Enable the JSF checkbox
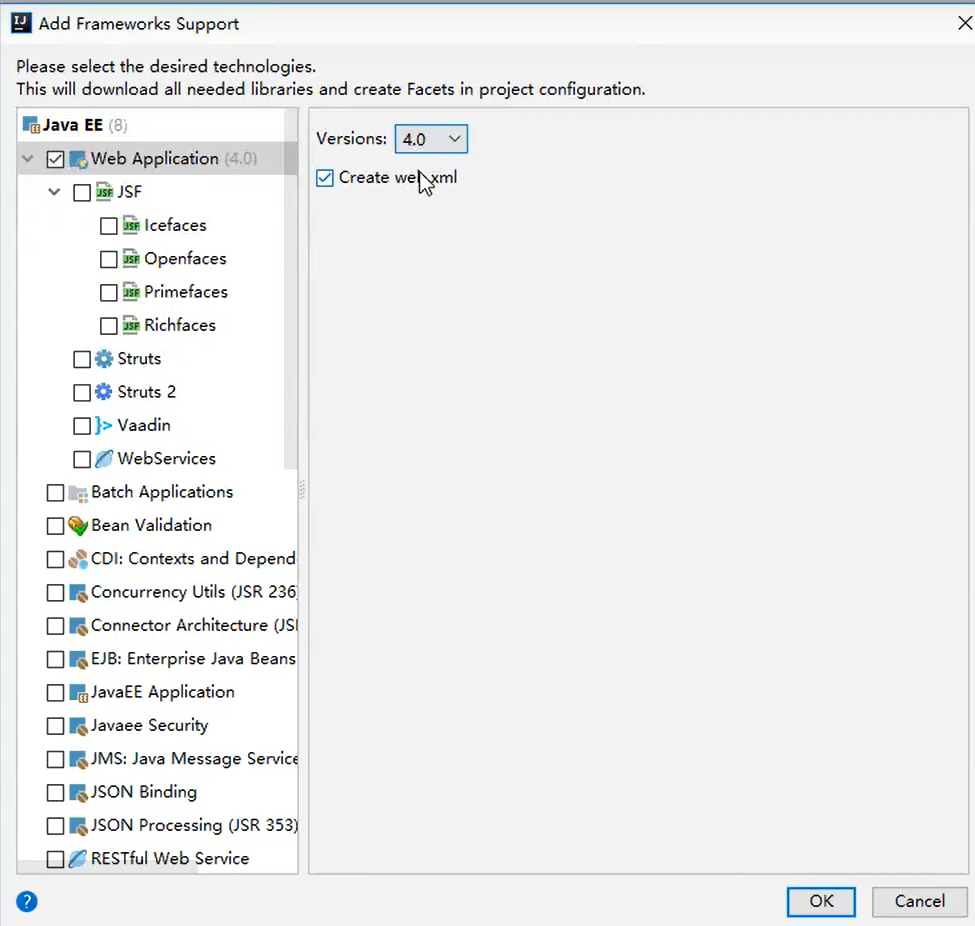The image size is (975, 926). coord(82,193)
